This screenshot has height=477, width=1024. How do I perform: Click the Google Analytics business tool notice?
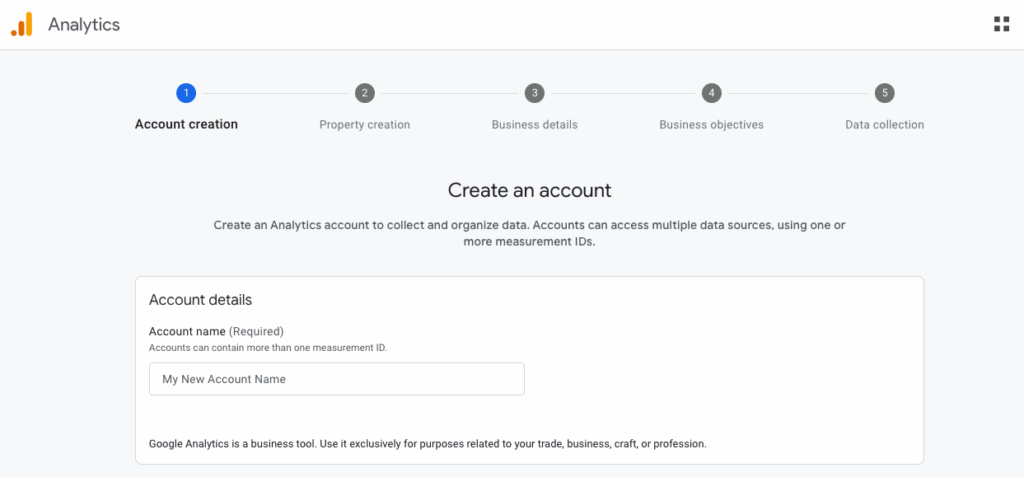coord(427,443)
